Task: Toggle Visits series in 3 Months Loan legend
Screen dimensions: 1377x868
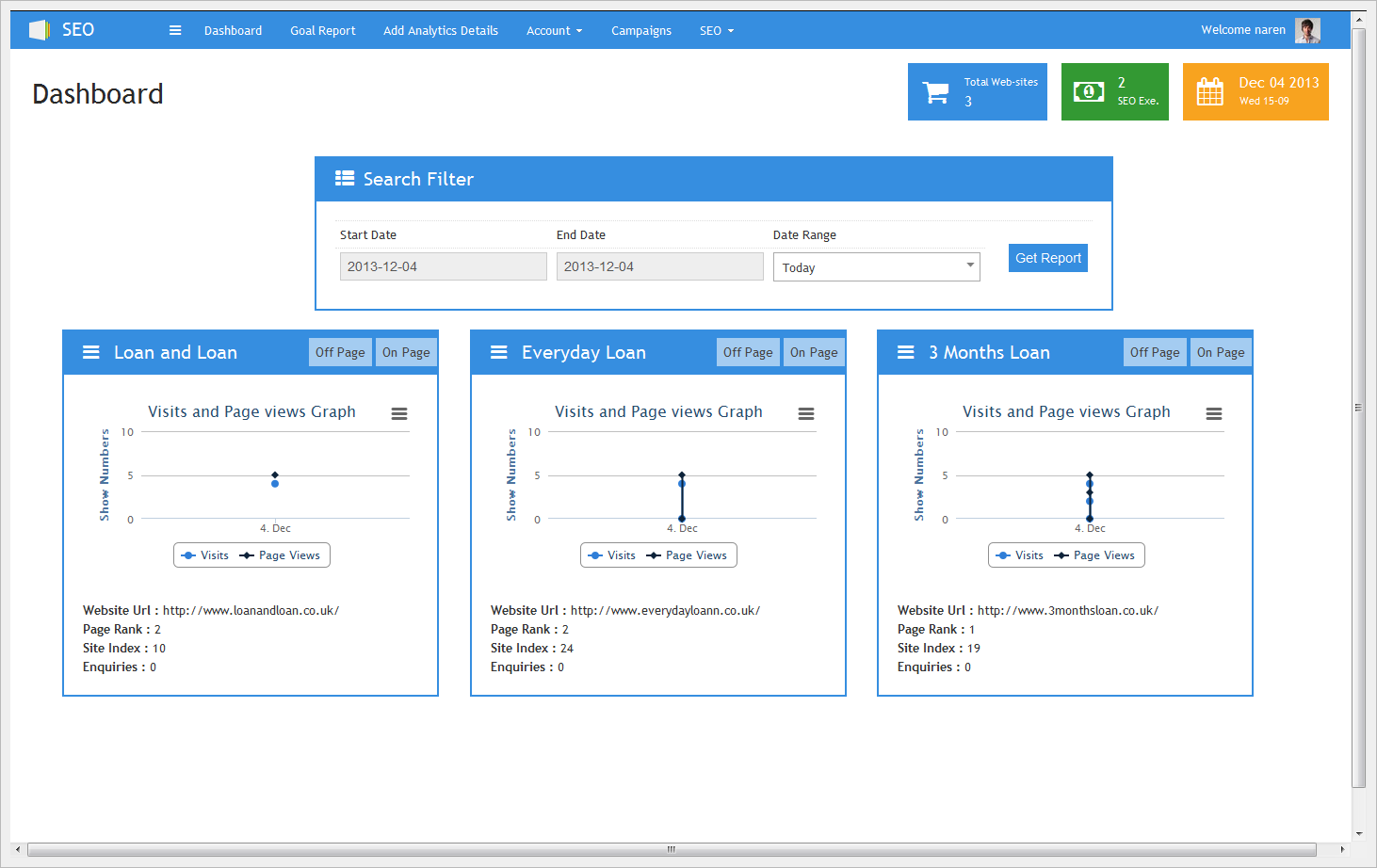Action: (x=1020, y=555)
